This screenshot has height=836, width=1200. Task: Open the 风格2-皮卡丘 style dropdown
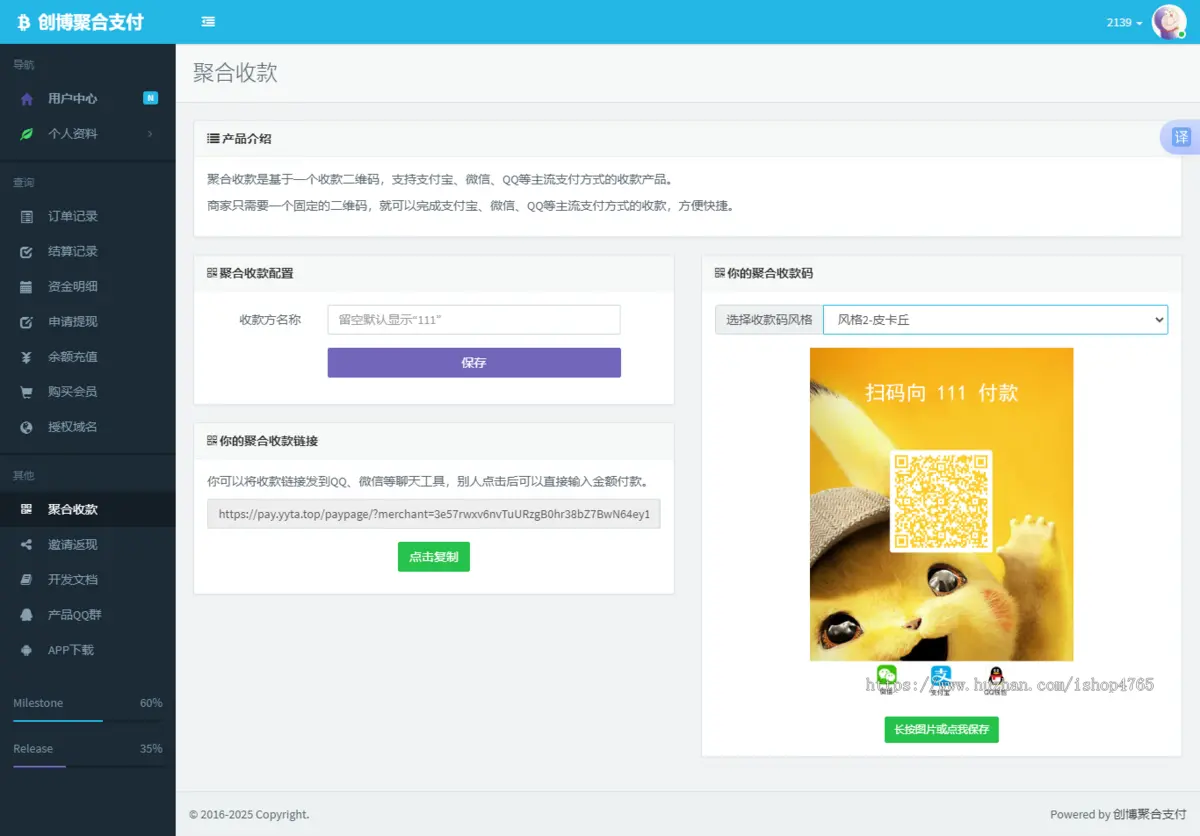[995, 320]
